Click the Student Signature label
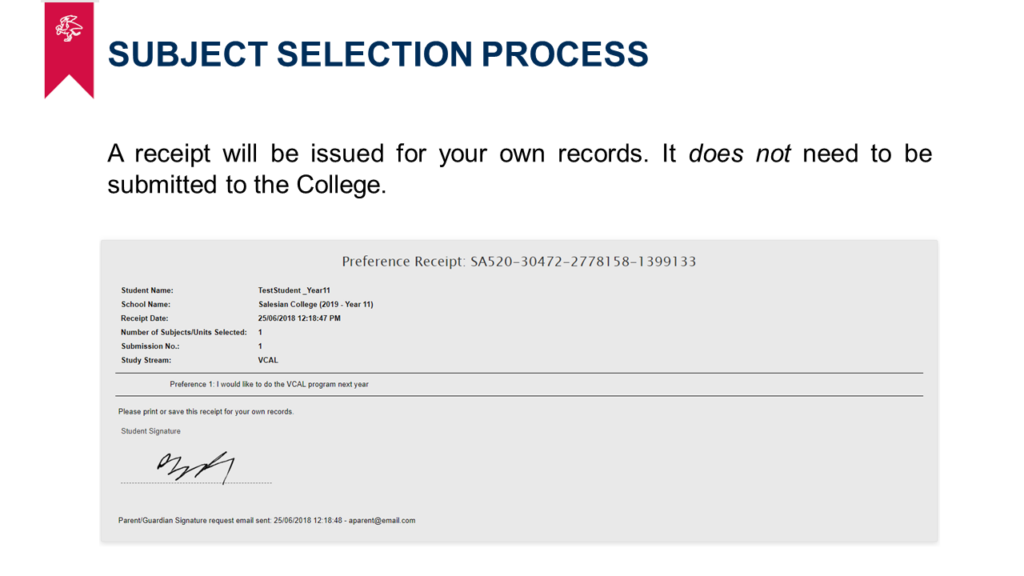 point(151,432)
